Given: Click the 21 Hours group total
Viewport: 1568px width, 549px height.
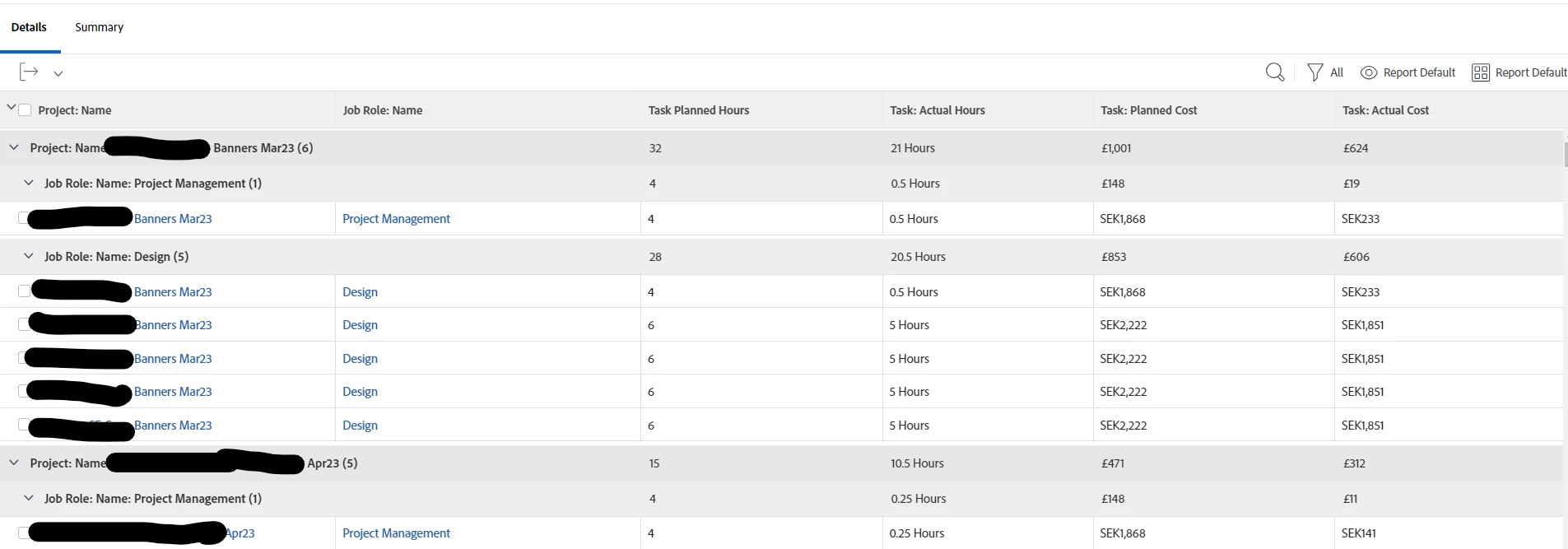Looking at the screenshot, I should [913, 148].
